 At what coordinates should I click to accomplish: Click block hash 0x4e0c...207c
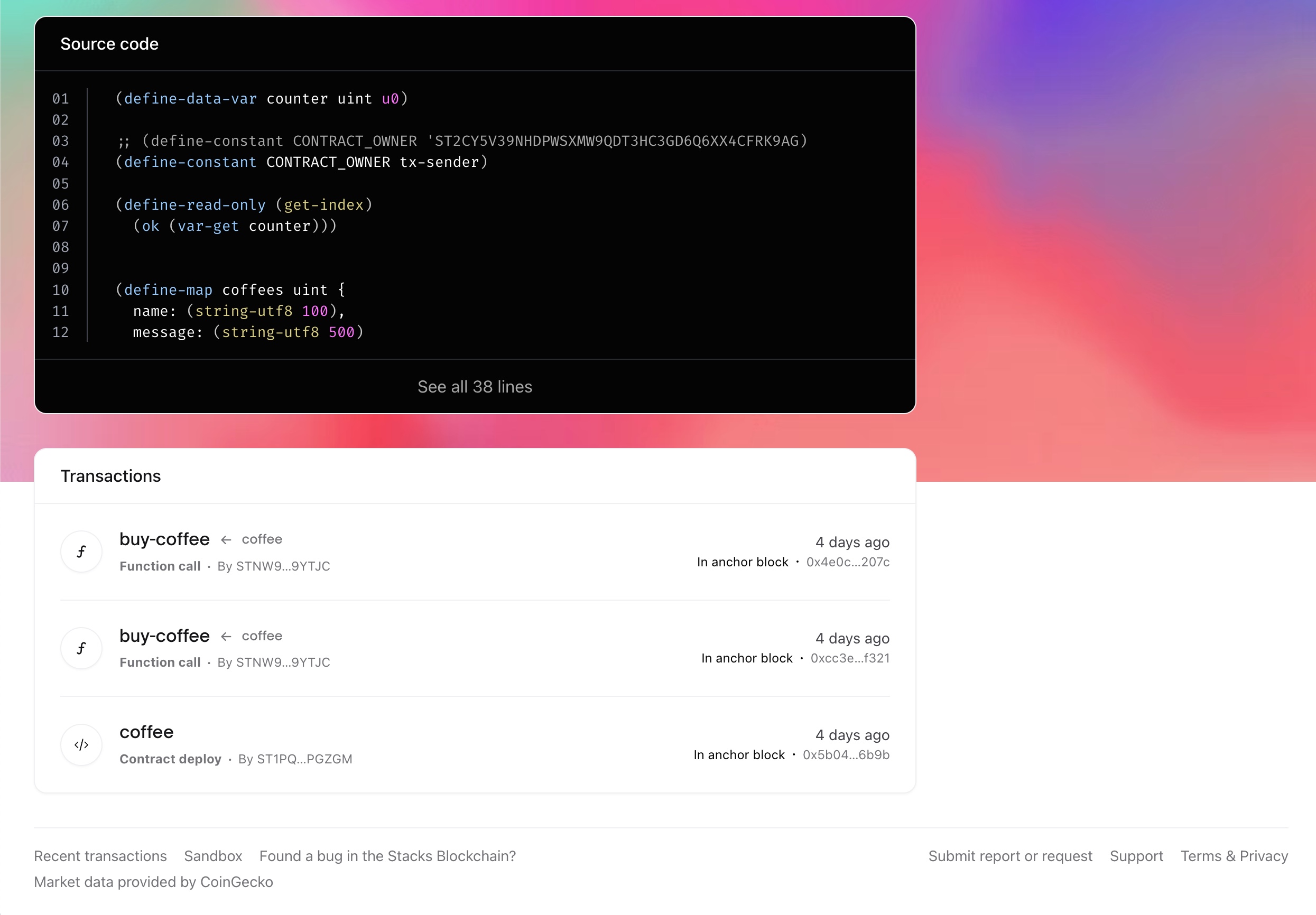coord(847,562)
